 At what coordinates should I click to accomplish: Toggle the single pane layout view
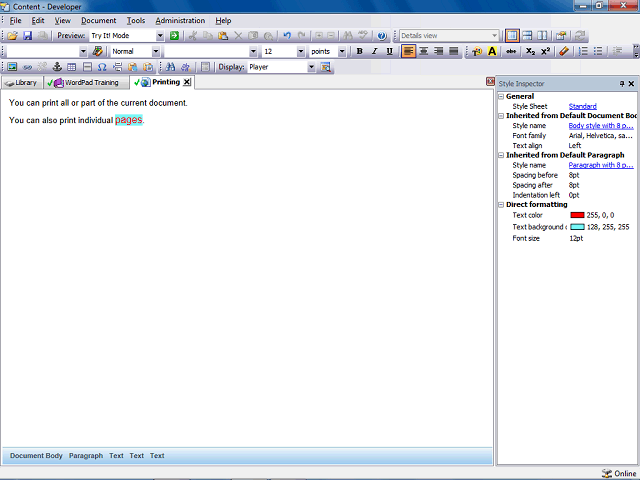point(512,36)
